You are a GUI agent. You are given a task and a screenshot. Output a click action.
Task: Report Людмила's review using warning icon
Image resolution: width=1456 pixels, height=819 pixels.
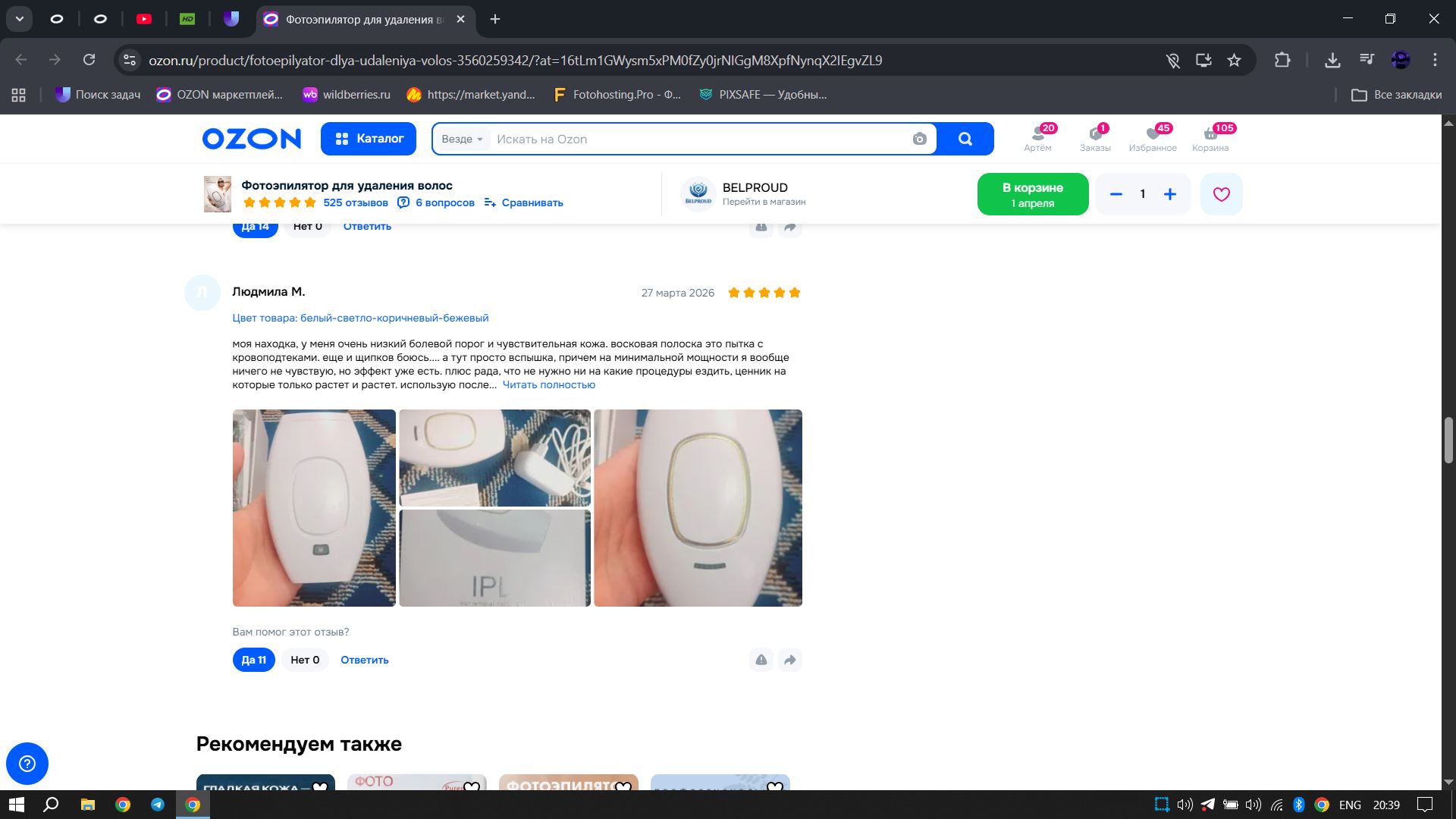point(761,660)
